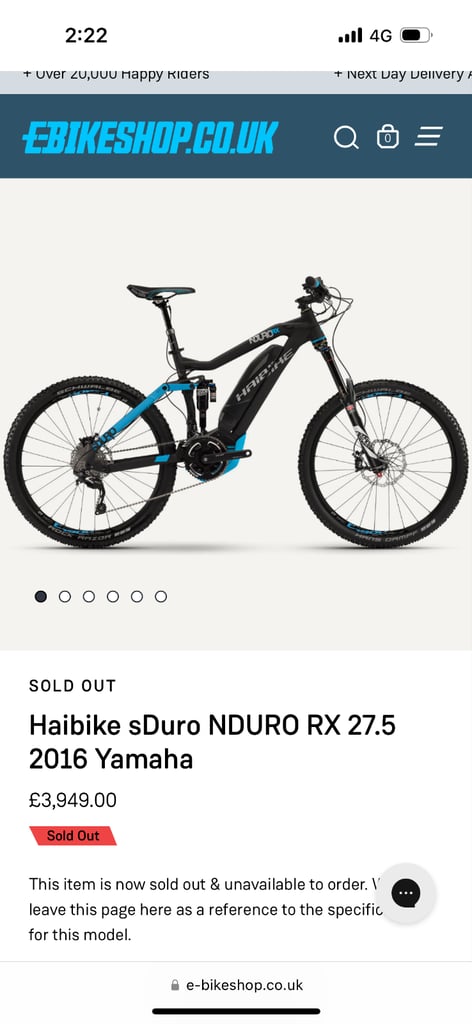Tap the Over 20,000 Happy Riders banner

[116, 74]
